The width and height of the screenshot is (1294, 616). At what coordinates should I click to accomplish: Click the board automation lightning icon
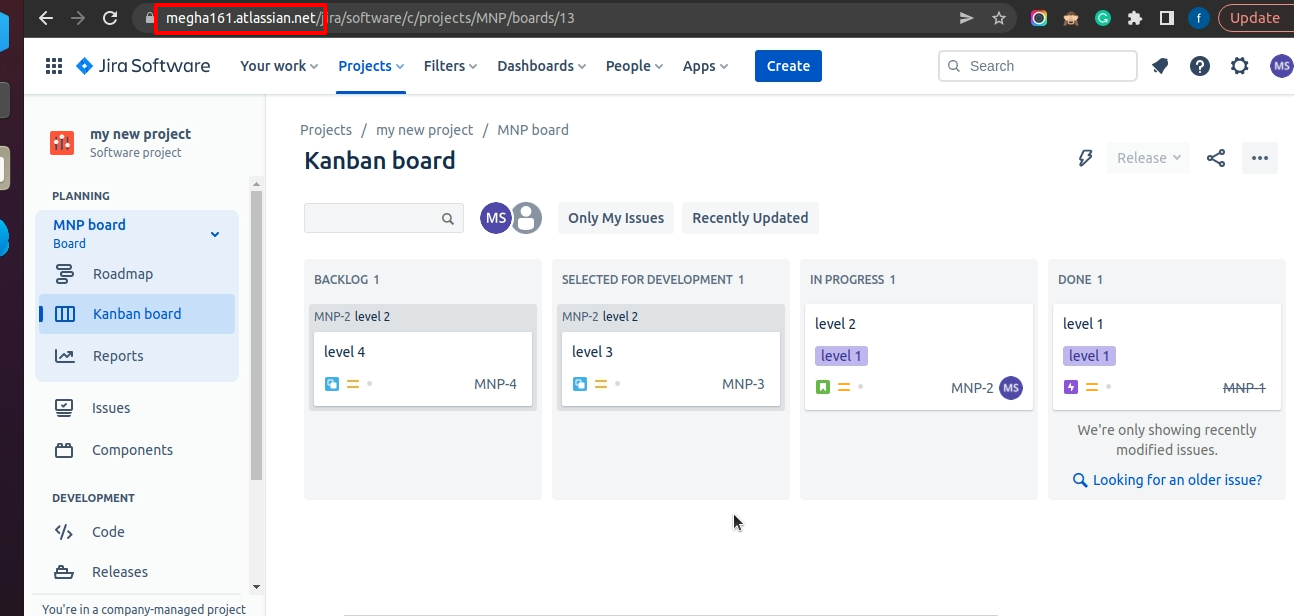1085,158
